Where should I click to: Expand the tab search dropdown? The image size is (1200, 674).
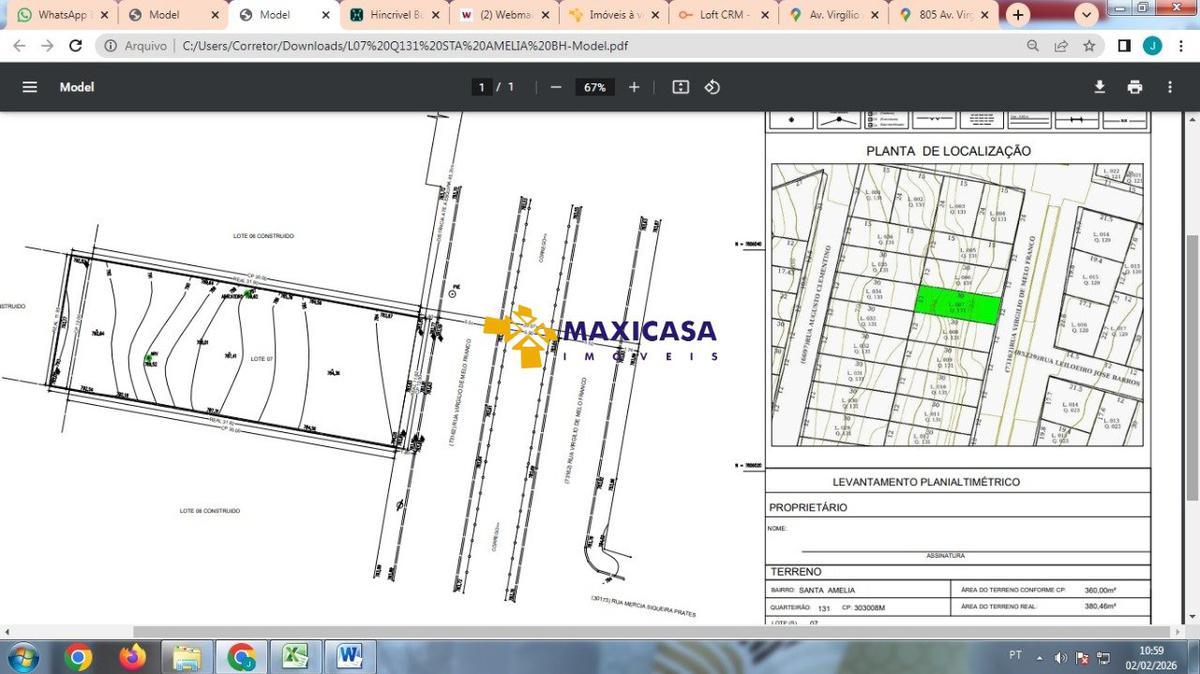pyautogui.click(x=1087, y=15)
